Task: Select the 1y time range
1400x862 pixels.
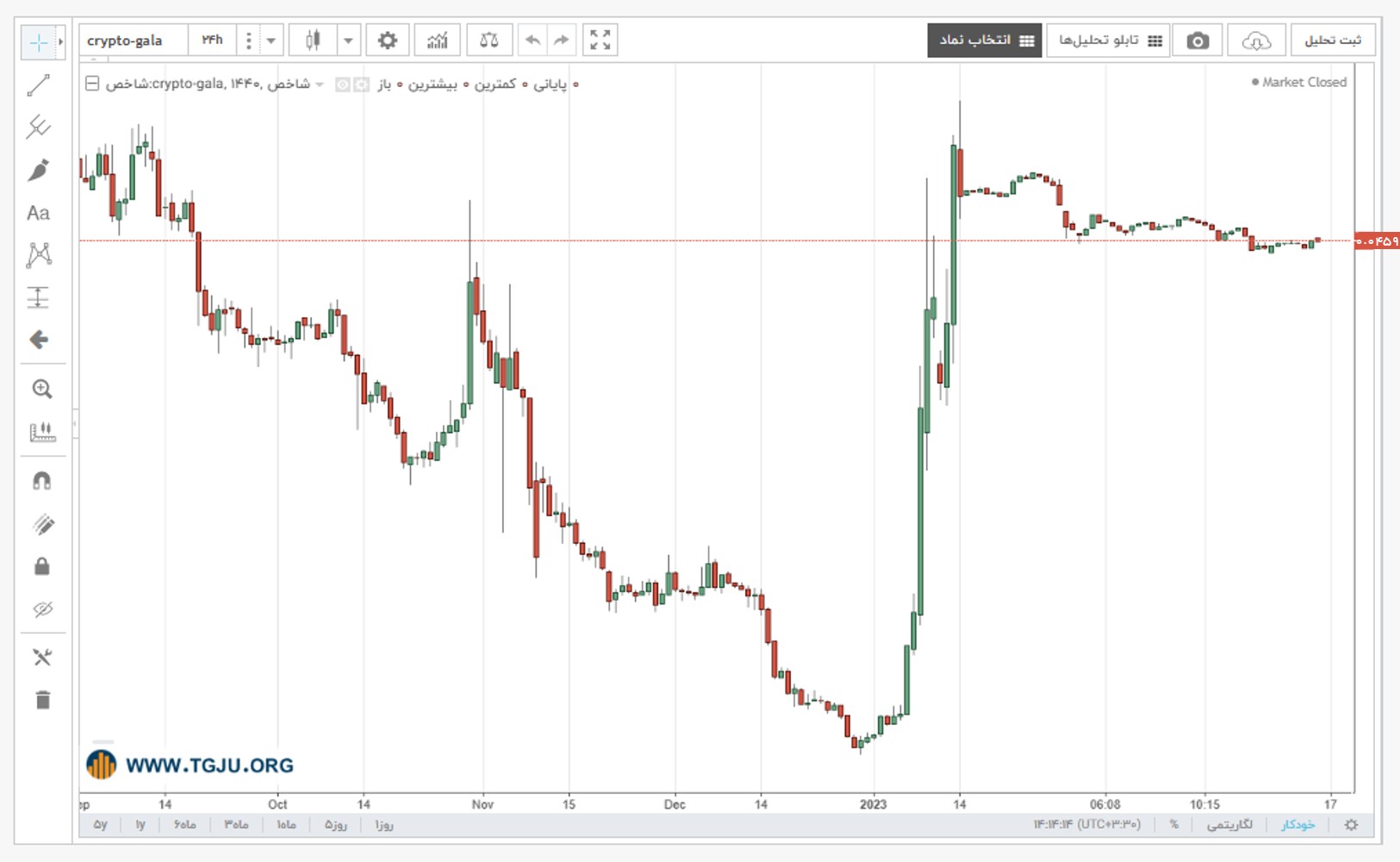Action: (140, 825)
